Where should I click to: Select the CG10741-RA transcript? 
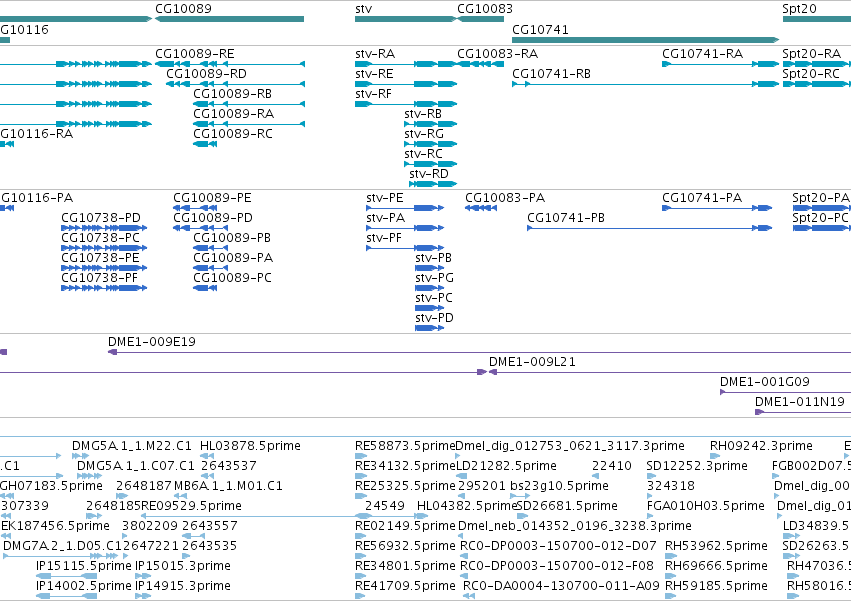(x=721, y=64)
